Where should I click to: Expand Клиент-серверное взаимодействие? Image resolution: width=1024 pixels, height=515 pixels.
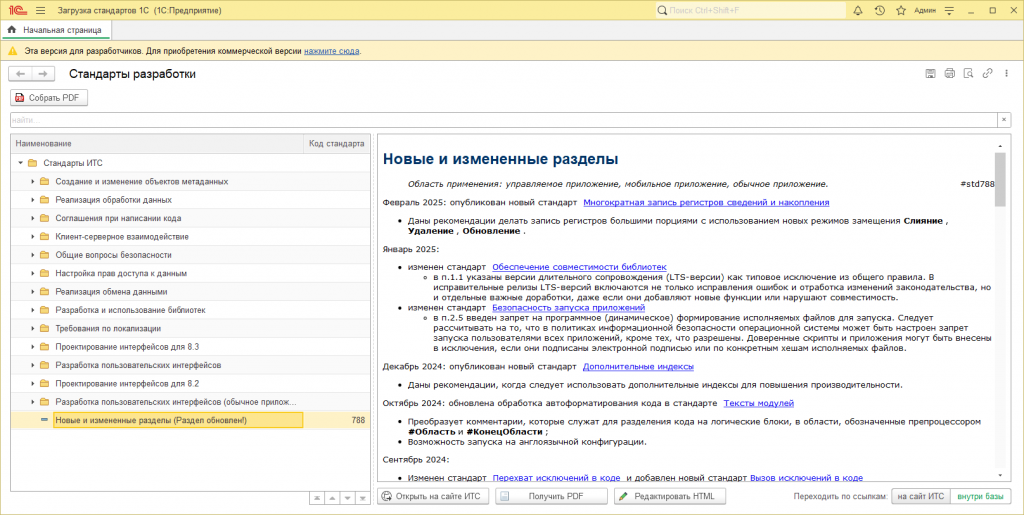tap(33, 236)
